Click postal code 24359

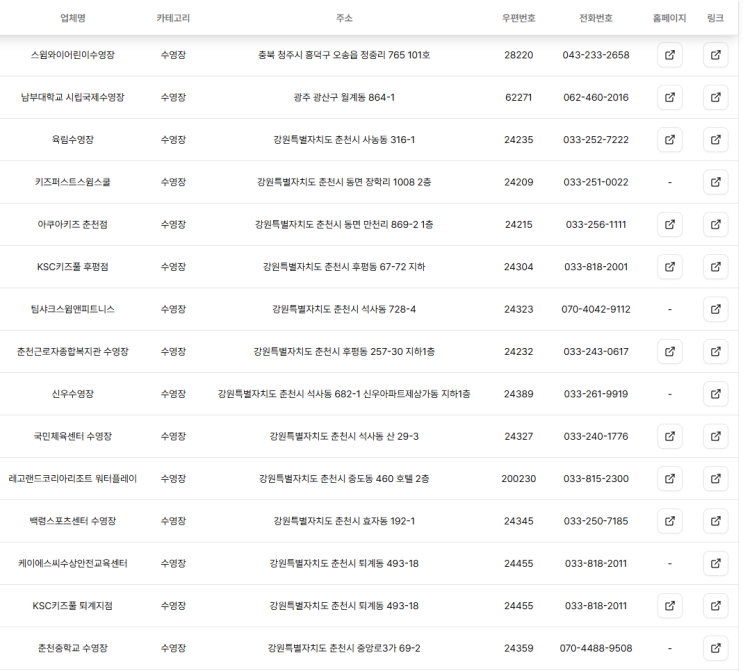pyautogui.click(x=518, y=648)
